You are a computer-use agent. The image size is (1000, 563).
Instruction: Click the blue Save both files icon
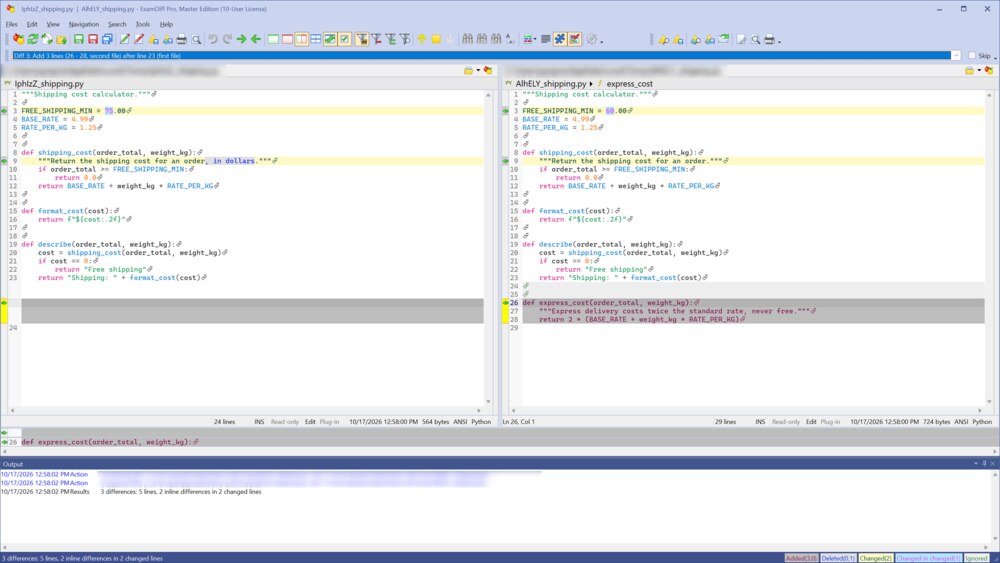[x=107, y=40]
